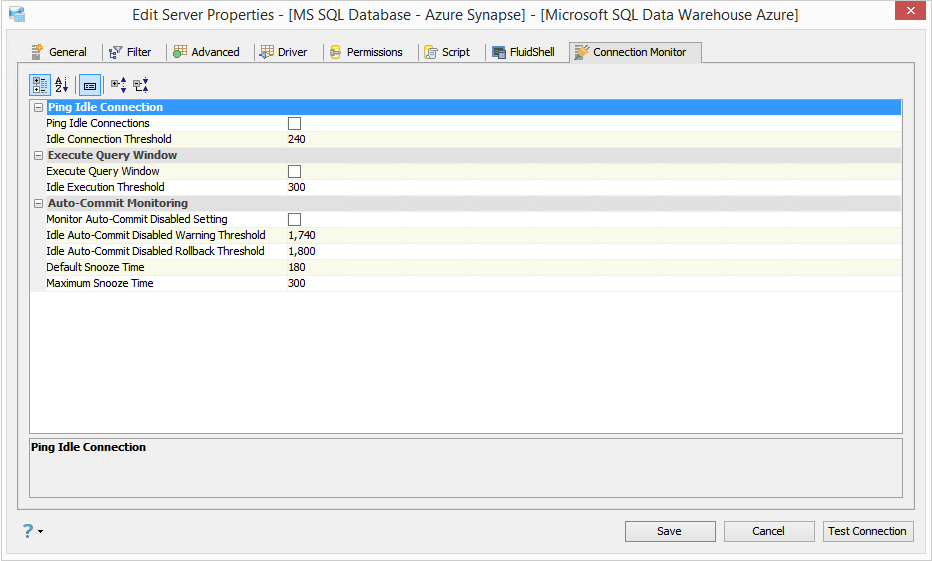Toggle the description area button

(90, 86)
